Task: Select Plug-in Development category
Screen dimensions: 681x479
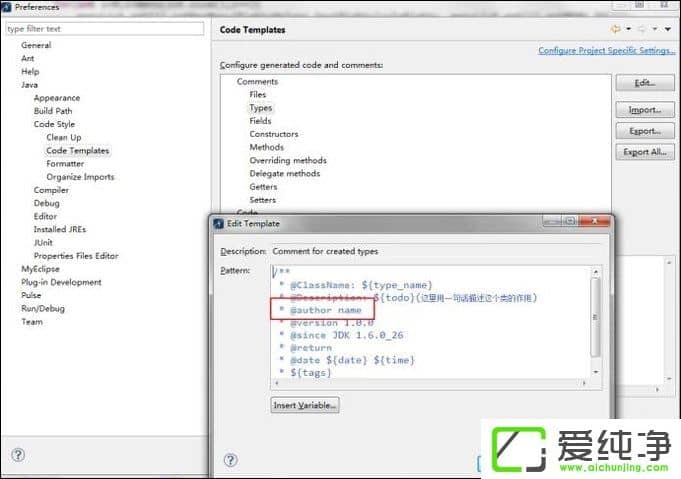Action: [61, 282]
